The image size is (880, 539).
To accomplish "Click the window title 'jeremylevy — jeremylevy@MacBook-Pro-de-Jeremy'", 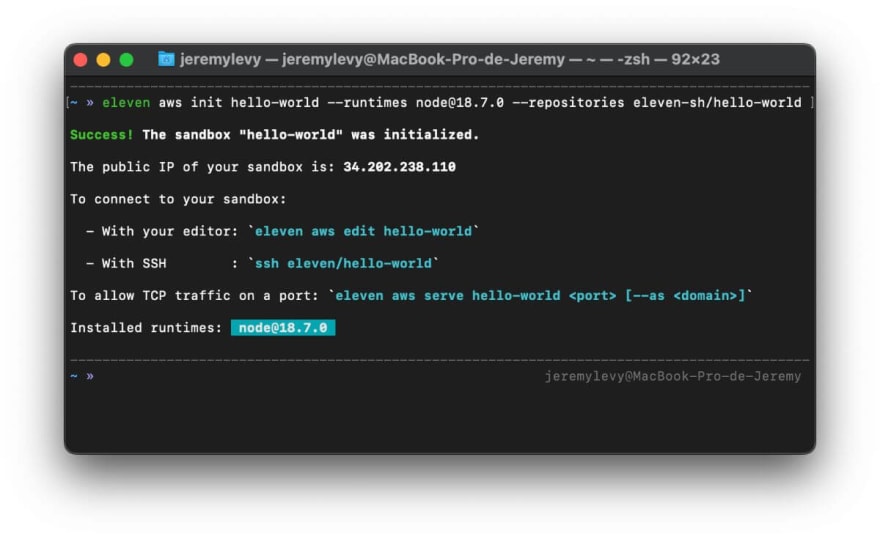I will tap(372, 59).
